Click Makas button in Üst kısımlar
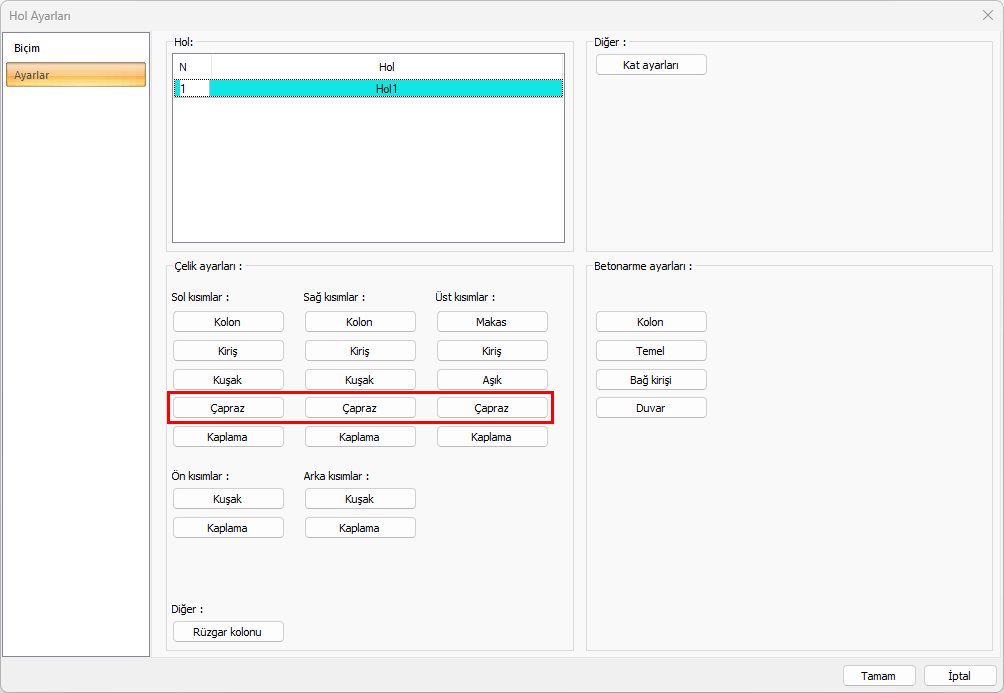 pos(492,322)
